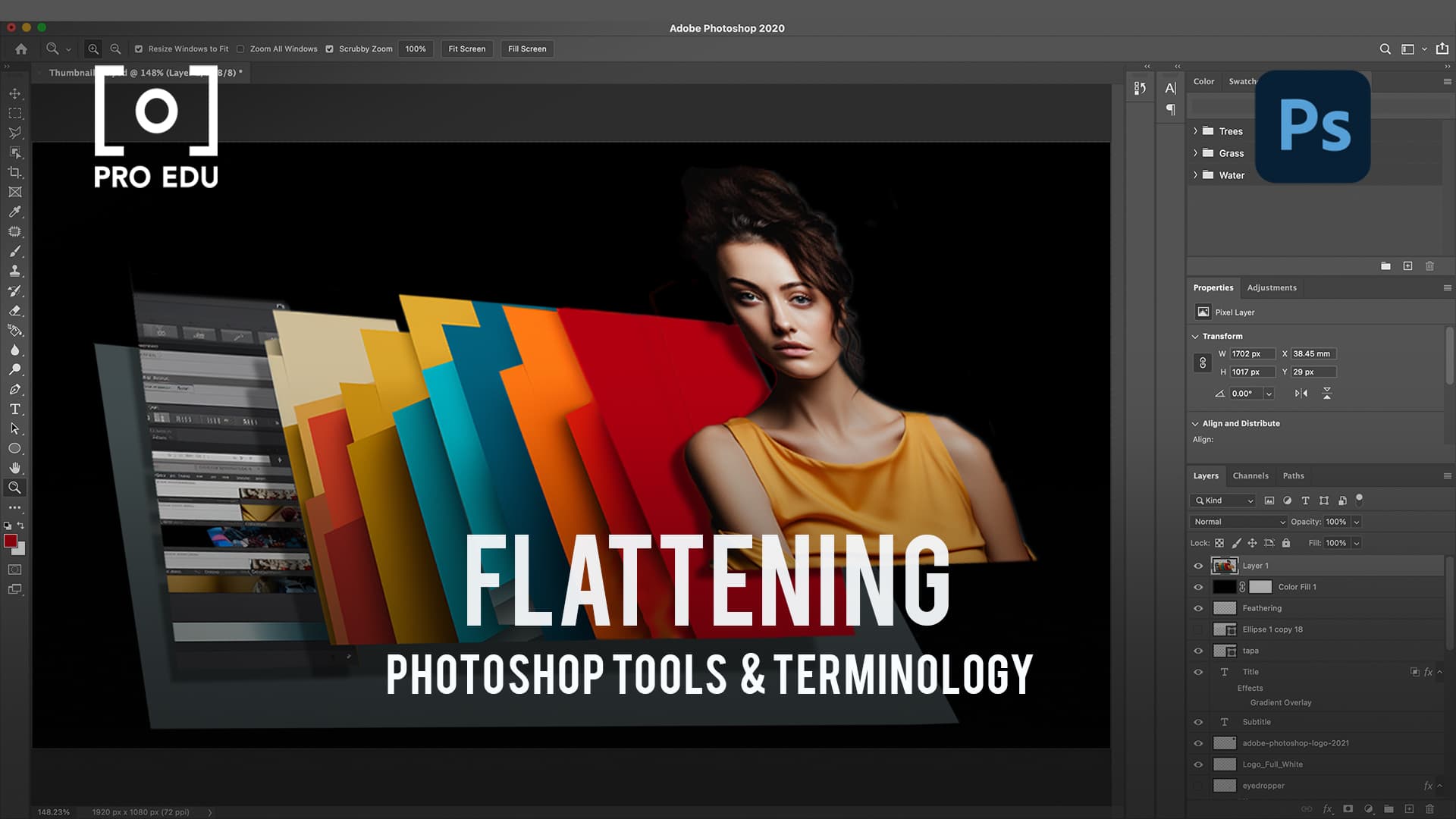
Task: Select the Zoom tool in toolbar
Action: pyautogui.click(x=14, y=487)
